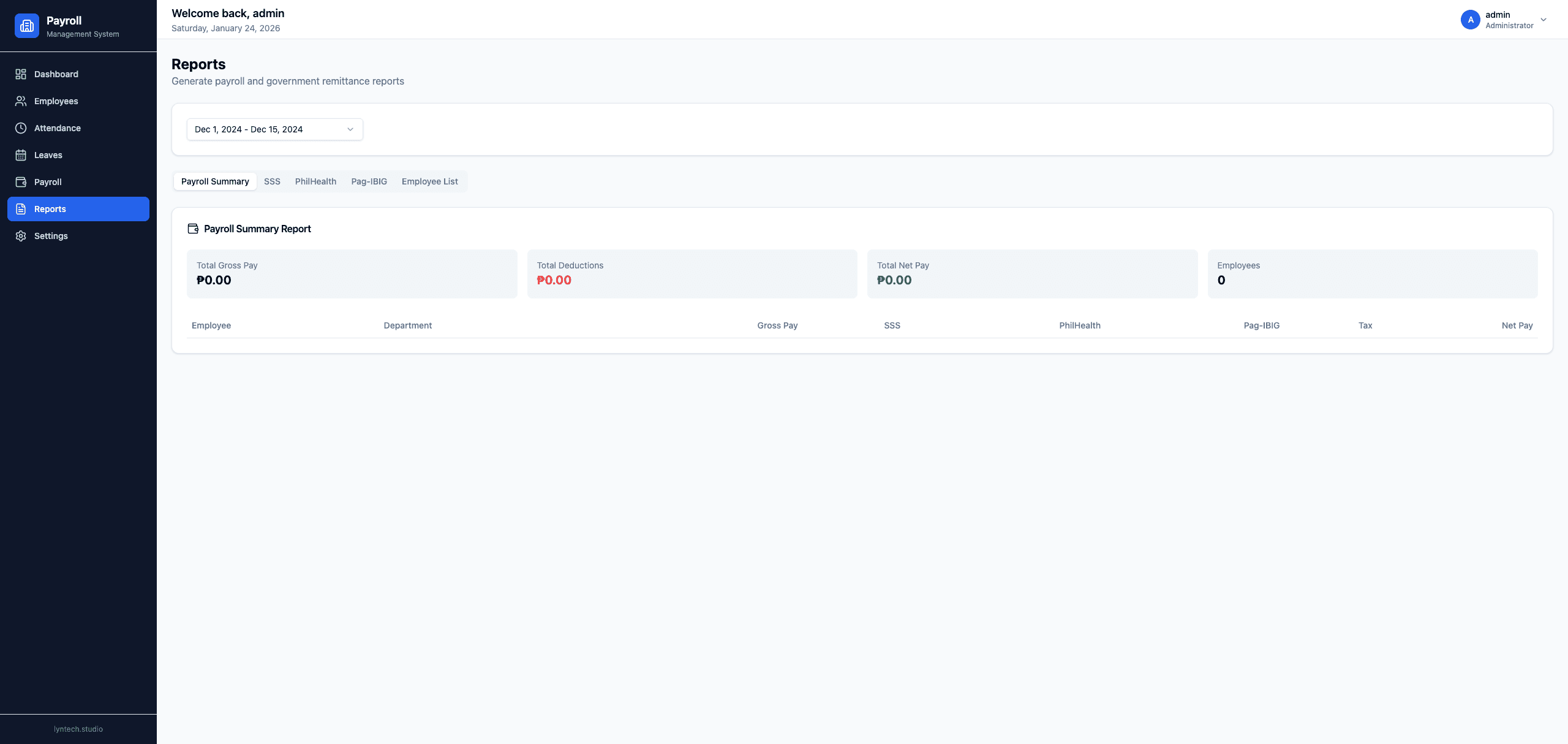The height and width of the screenshot is (744, 1568).
Task: Open the PhilHealth report tab
Action: click(x=315, y=181)
